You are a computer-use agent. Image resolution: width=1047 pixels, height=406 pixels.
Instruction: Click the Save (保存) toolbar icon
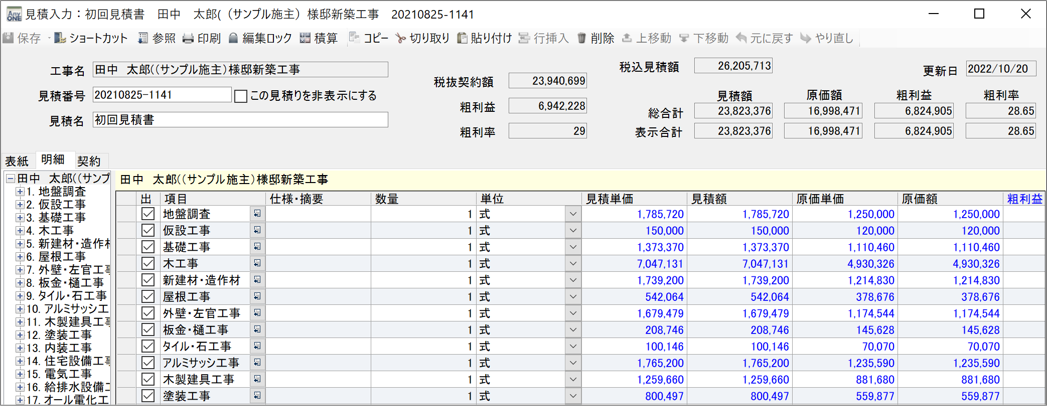9,39
